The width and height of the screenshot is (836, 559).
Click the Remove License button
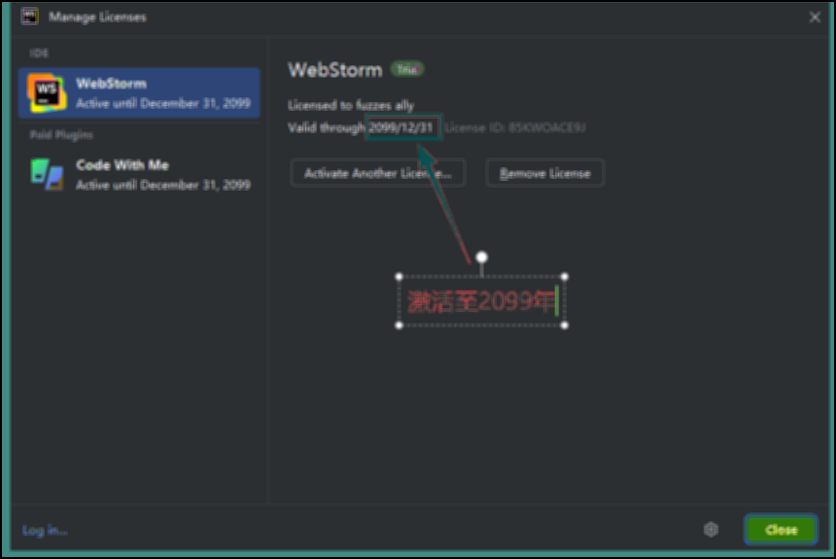[545, 173]
